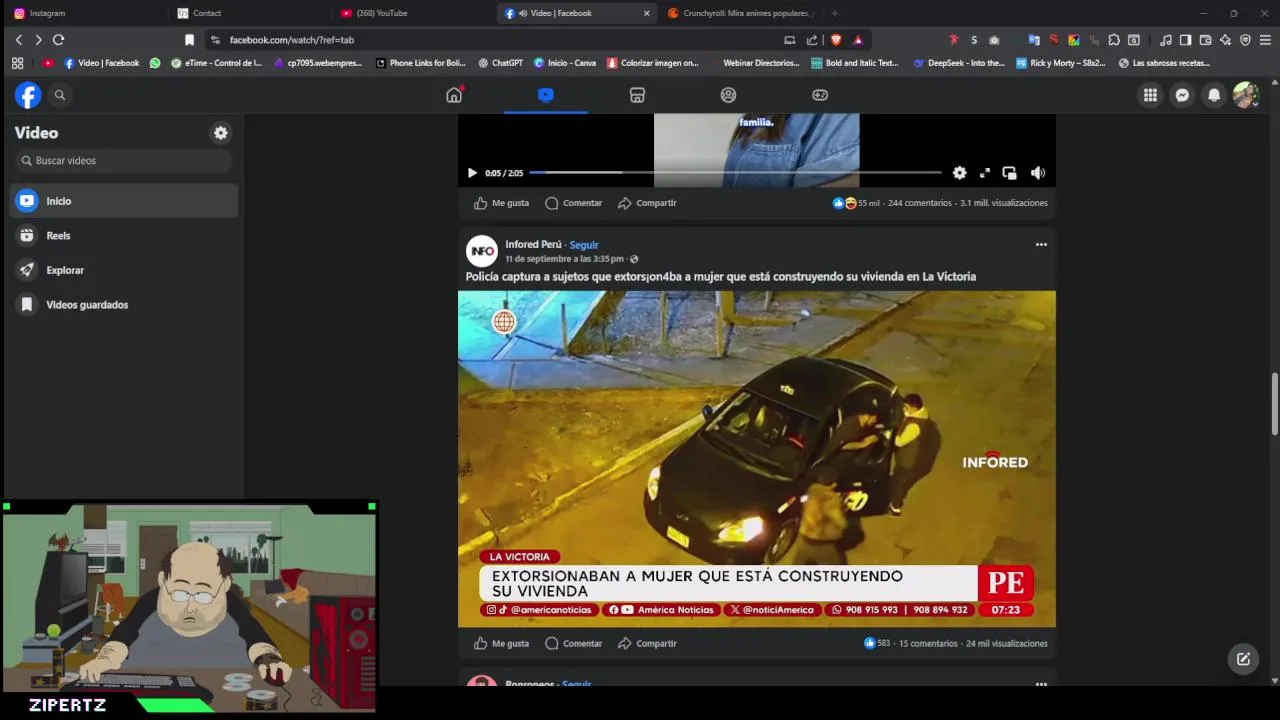Open the Rick y Morty bookmark
Viewport: 1280px width, 720px height.
coord(1060,63)
